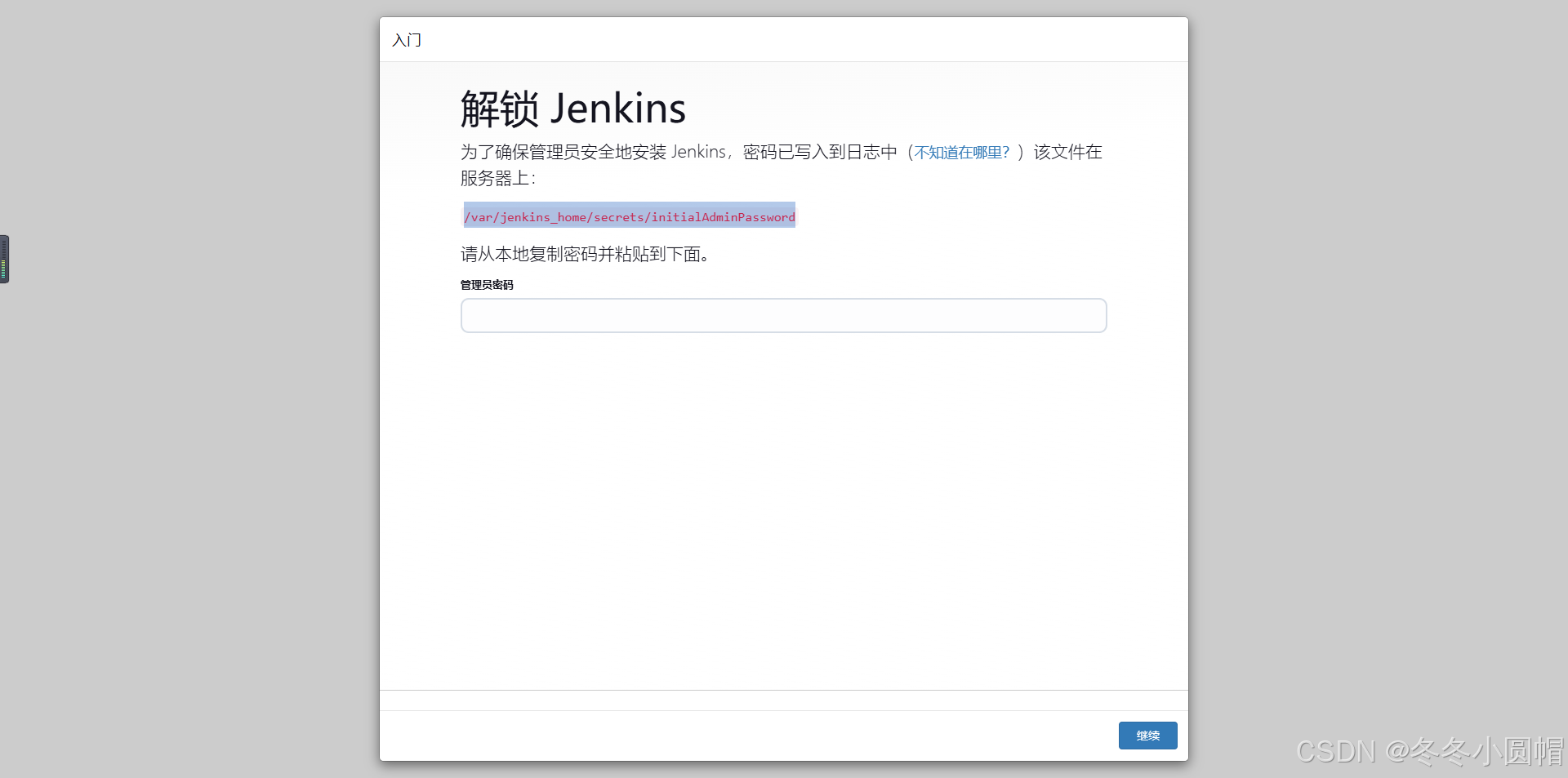Click the initialAdminPassword file path text
This screenshot has width=1568, height=778.
coord(630,216)
